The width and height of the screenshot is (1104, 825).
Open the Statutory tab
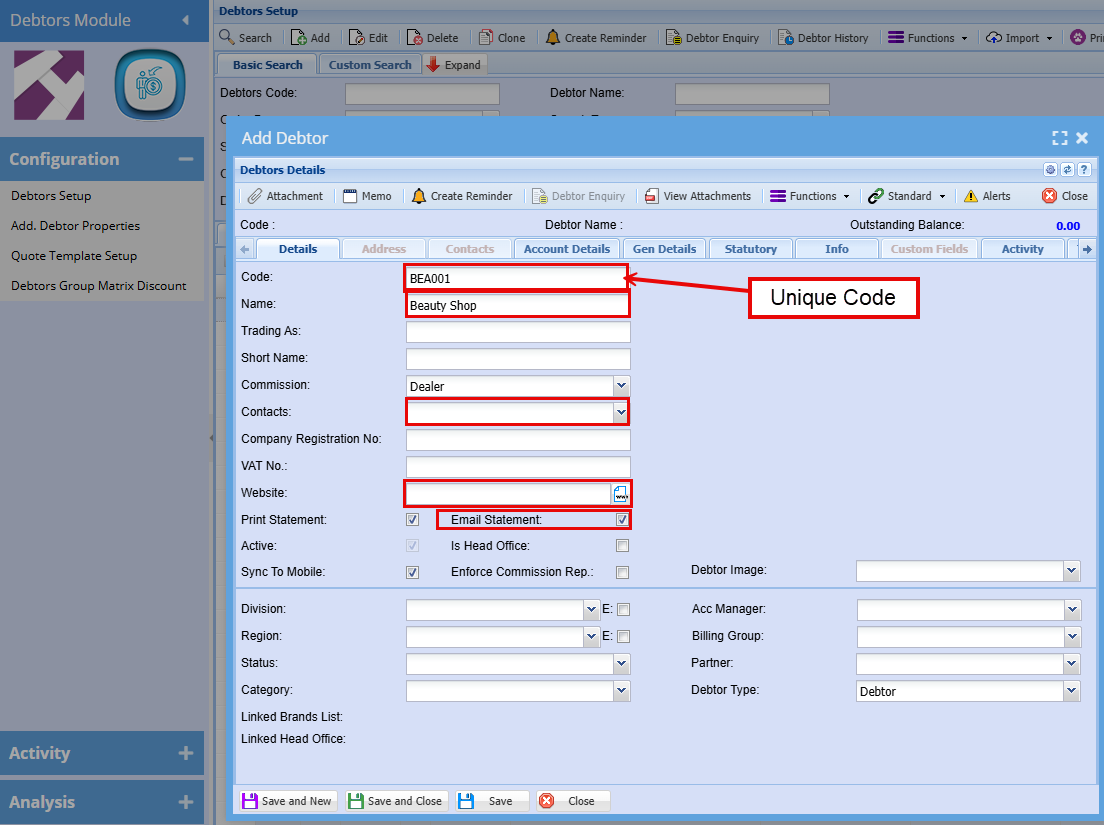click(750, 249)
